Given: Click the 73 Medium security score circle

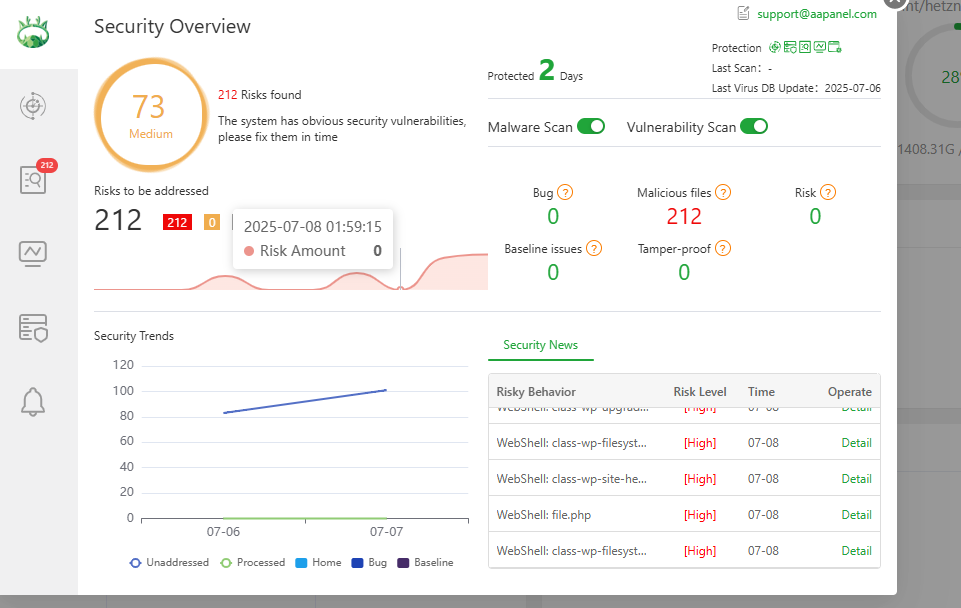Looking at the screenshot, I should 149,115.
